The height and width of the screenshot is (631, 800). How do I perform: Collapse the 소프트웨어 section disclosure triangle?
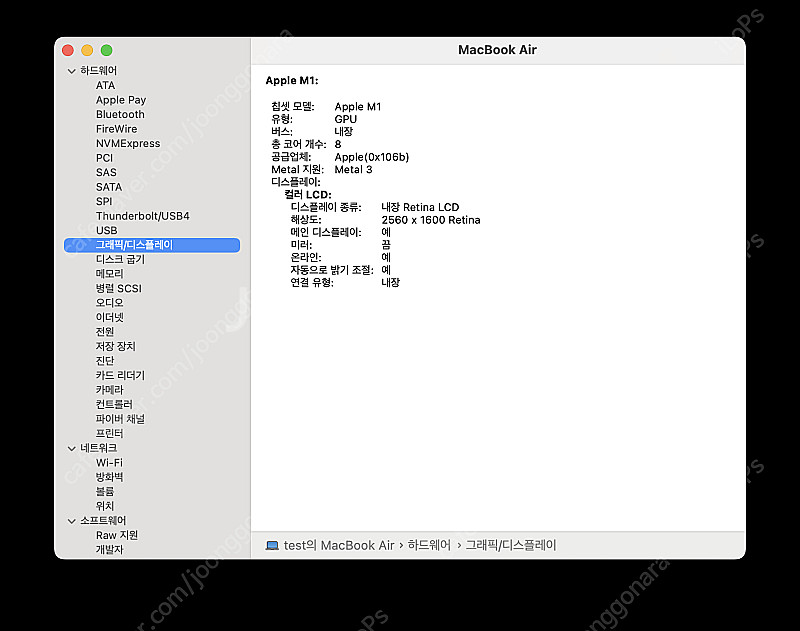point(71,520)
